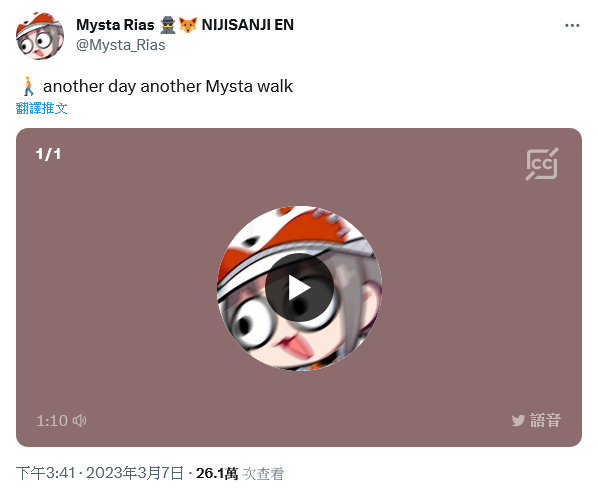Play the Mysta walk voice tweet

click(x=299, y=288)
